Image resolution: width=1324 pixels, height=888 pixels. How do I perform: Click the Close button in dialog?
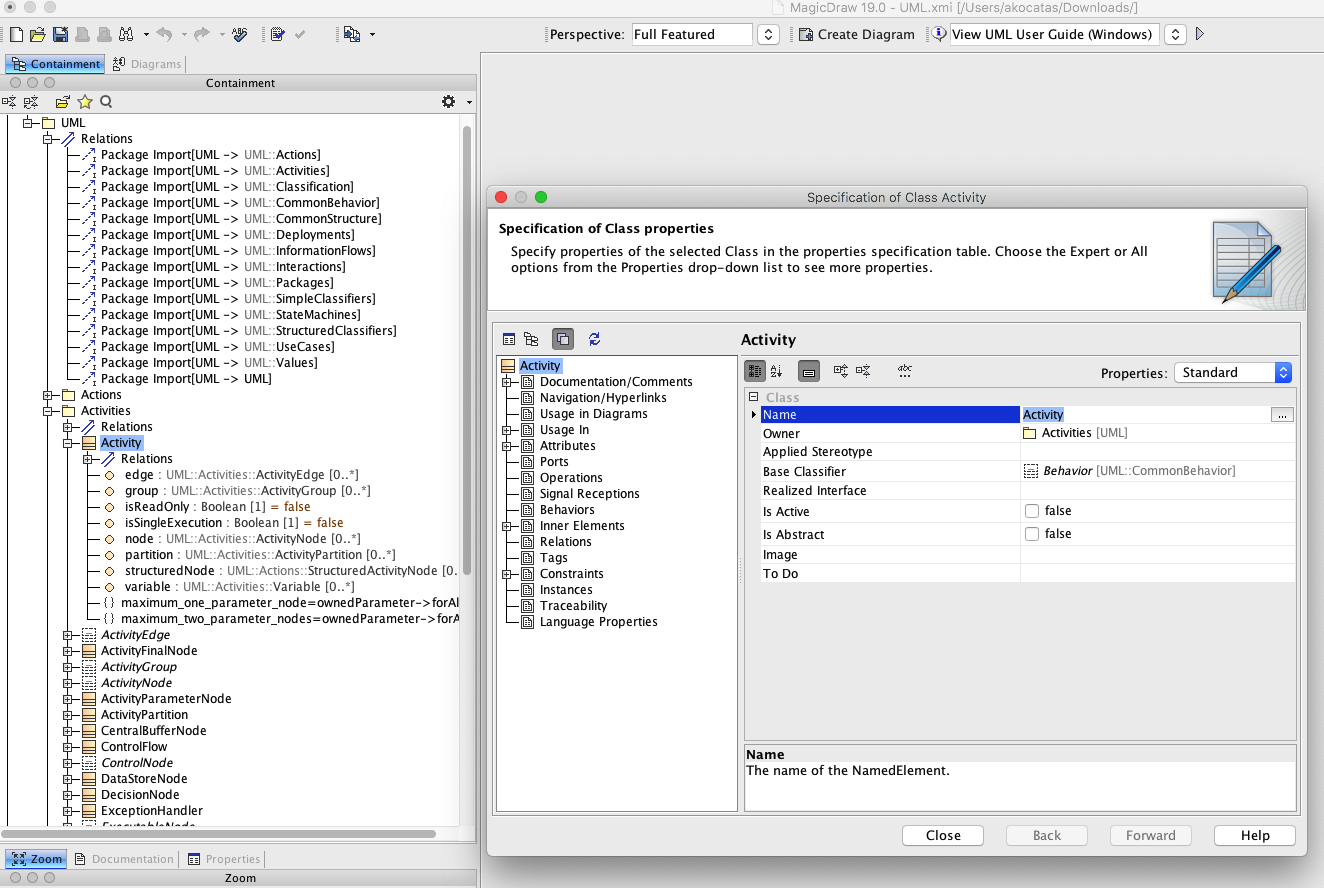click(942, 835)
